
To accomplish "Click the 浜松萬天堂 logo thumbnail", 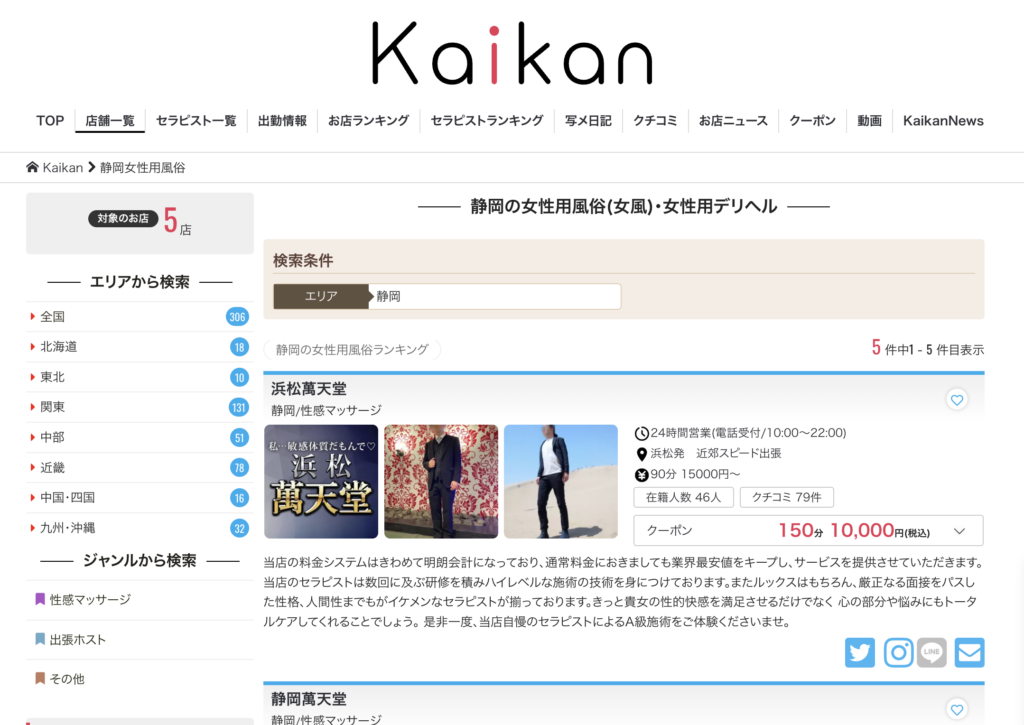I will tap(321, 482).
